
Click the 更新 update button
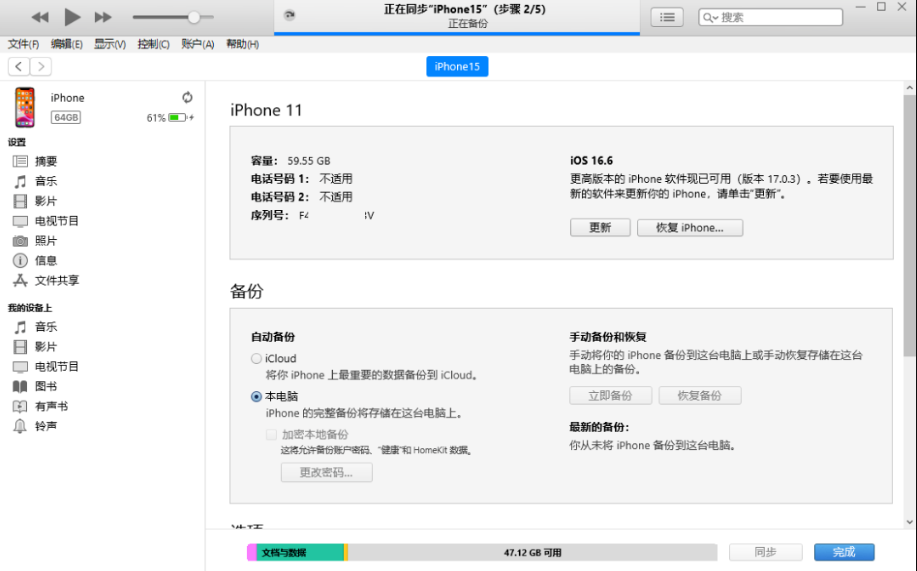point(600,228)
